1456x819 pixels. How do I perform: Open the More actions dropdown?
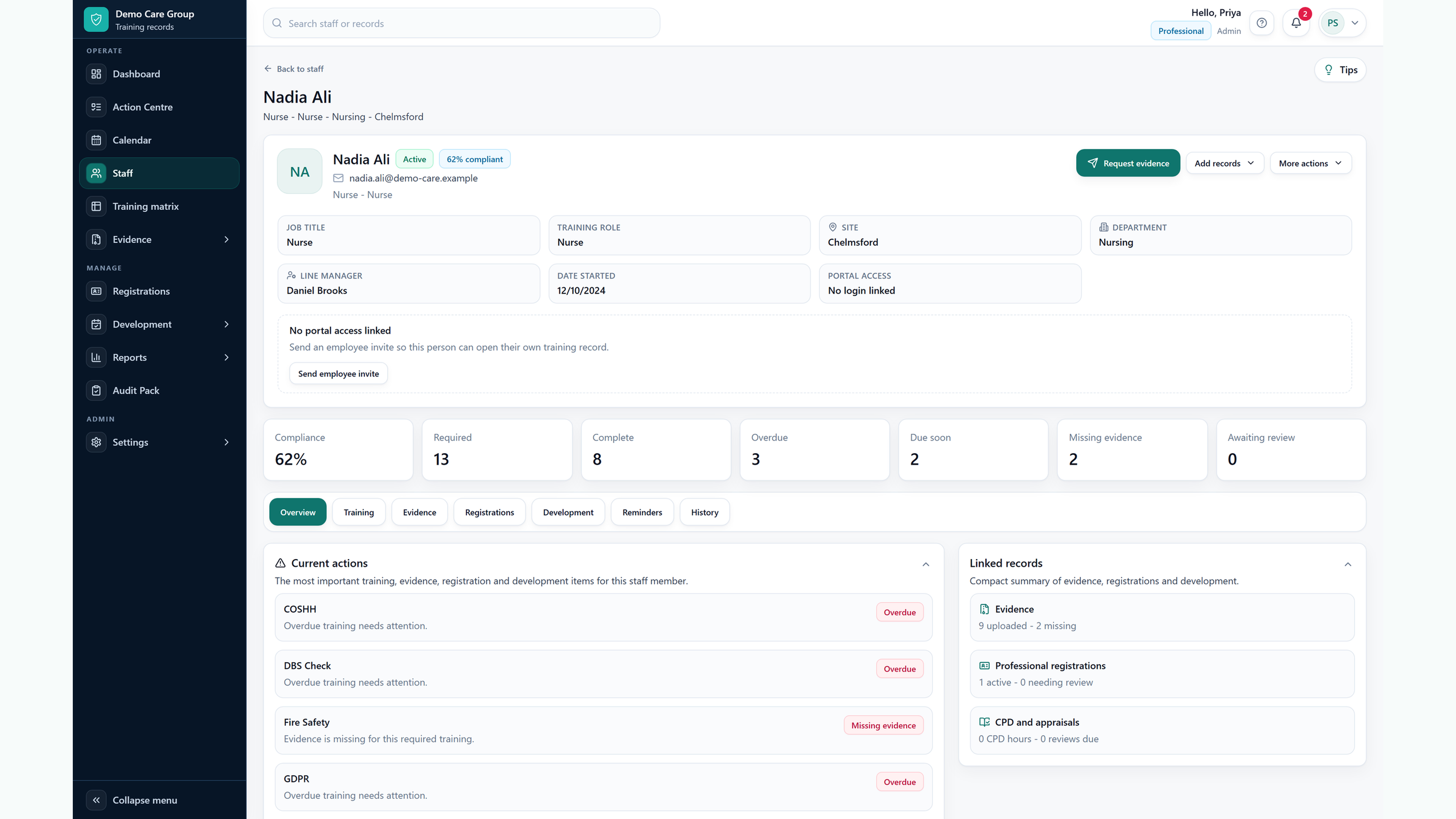pos(1311,163)
